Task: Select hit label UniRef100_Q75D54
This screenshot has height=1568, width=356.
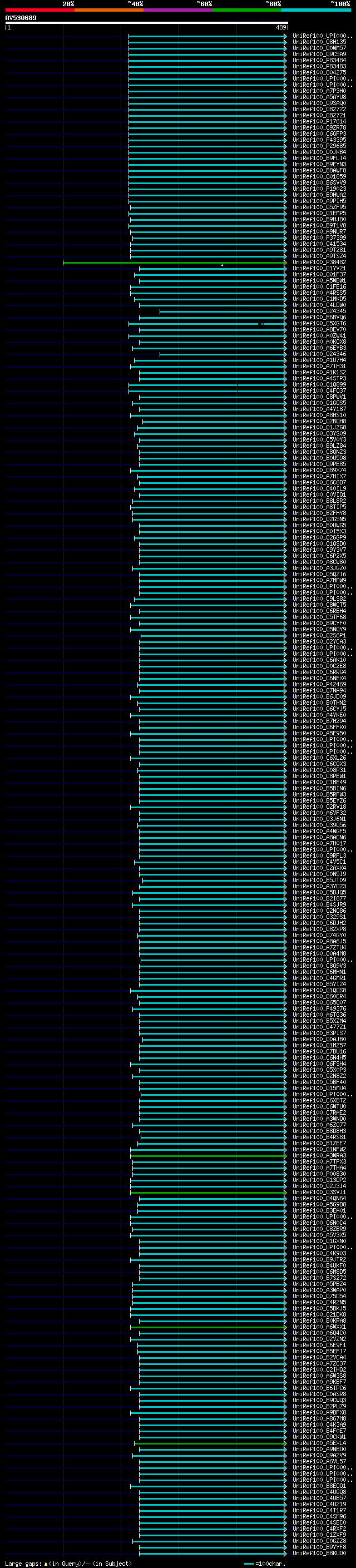Action: tap(319, 1296)
